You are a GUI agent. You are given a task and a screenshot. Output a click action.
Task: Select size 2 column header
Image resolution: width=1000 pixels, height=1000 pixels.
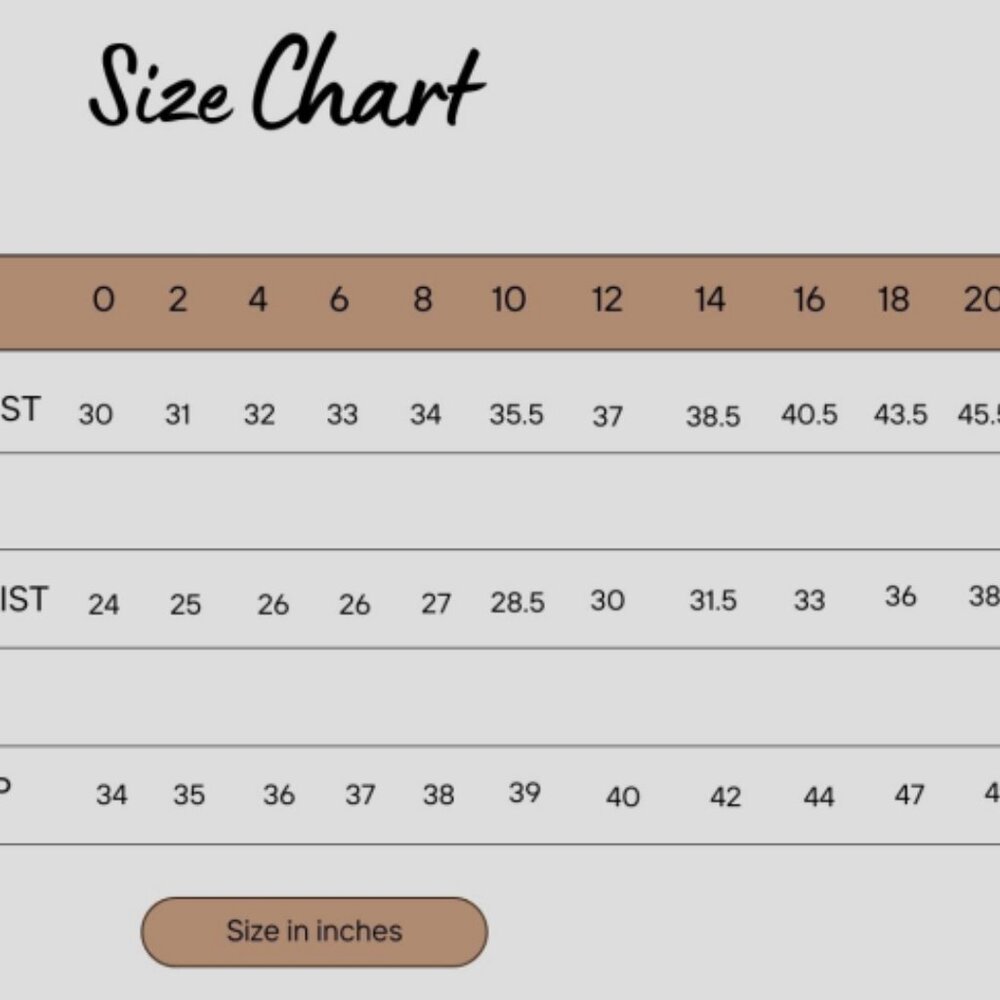[178, 299]
